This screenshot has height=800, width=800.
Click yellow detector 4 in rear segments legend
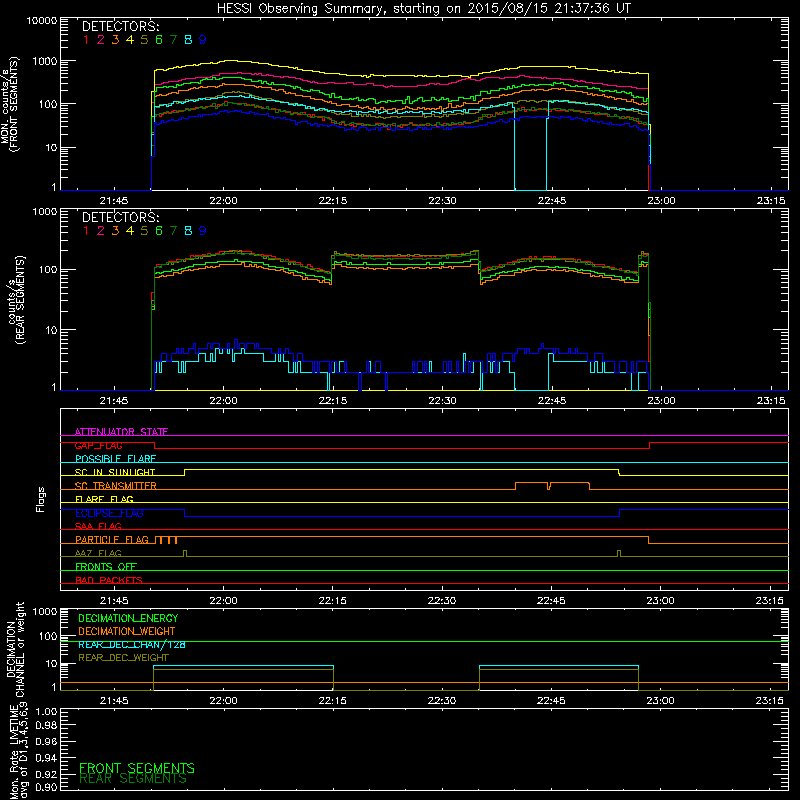[x=130, y=231]
